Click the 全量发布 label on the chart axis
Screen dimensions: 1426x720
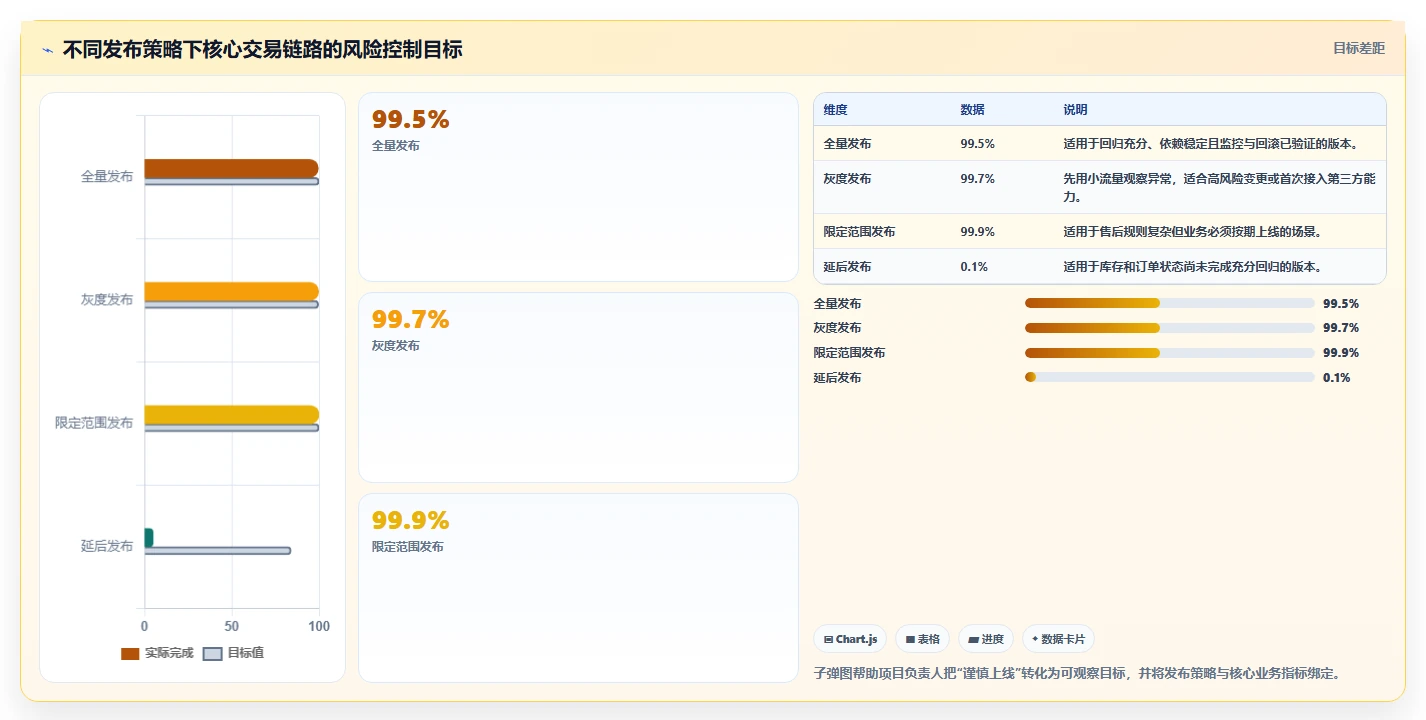[x=107, y=177]
